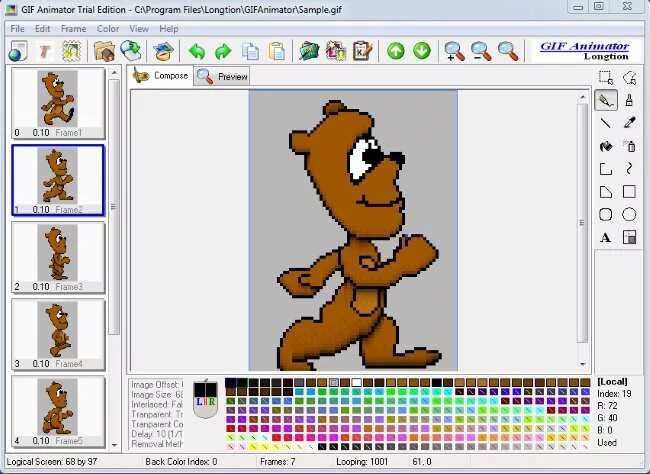Undo with the green left-curved arrow
Screen dimensions: 650x474
click(197, 52)
